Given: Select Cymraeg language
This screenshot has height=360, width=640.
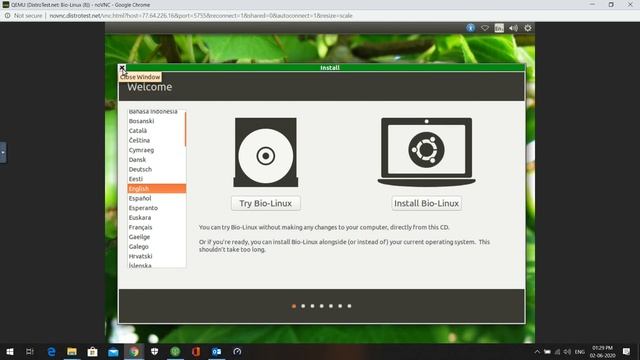Looking at the screenshot, I should [x=156, y=150].
